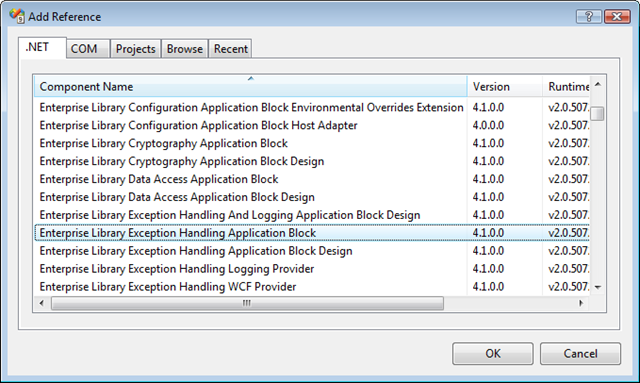Switch to the COM tab
Screen dimensions: 640x383
point(88,49)
